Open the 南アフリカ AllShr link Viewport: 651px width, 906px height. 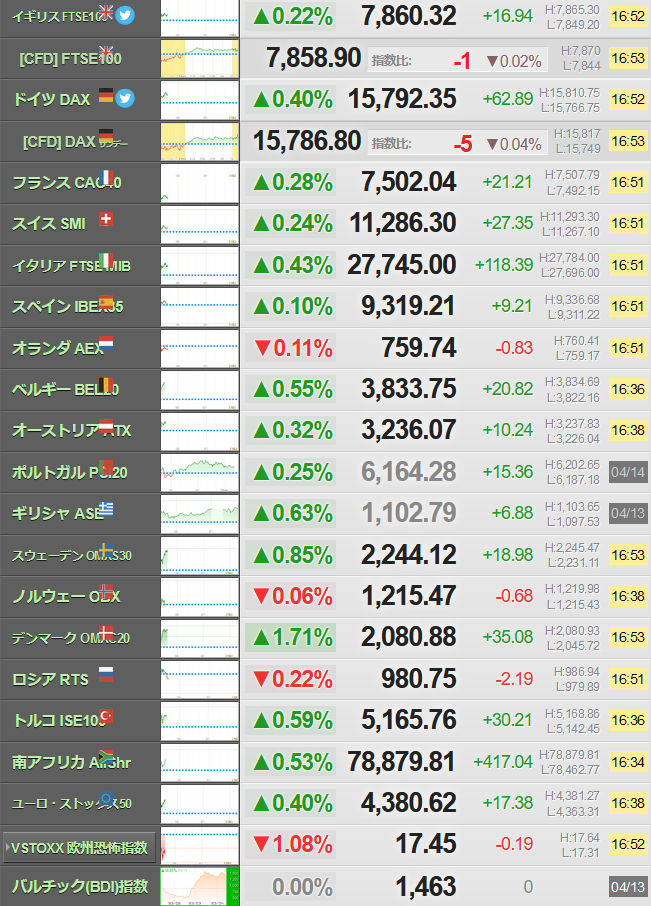[x=71, y=763]
